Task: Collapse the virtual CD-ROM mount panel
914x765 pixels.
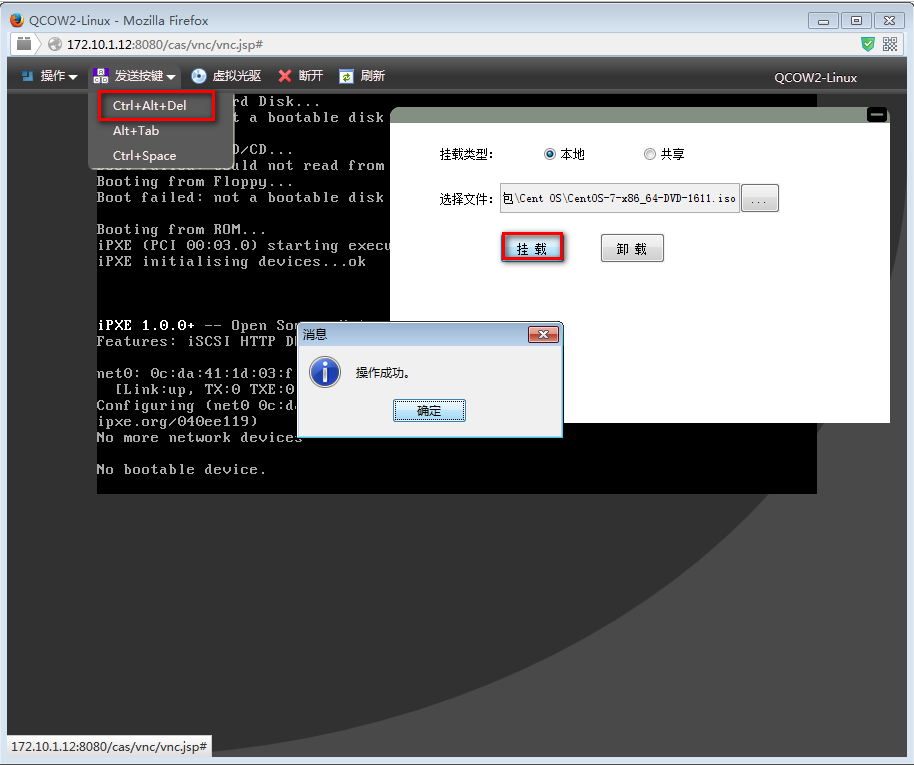Action: pos(877,115)
